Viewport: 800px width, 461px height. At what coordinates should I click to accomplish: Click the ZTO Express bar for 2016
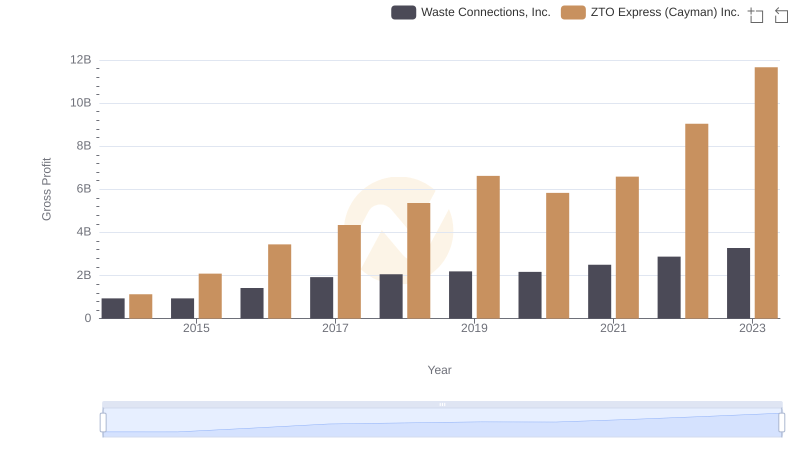[280, 281]
